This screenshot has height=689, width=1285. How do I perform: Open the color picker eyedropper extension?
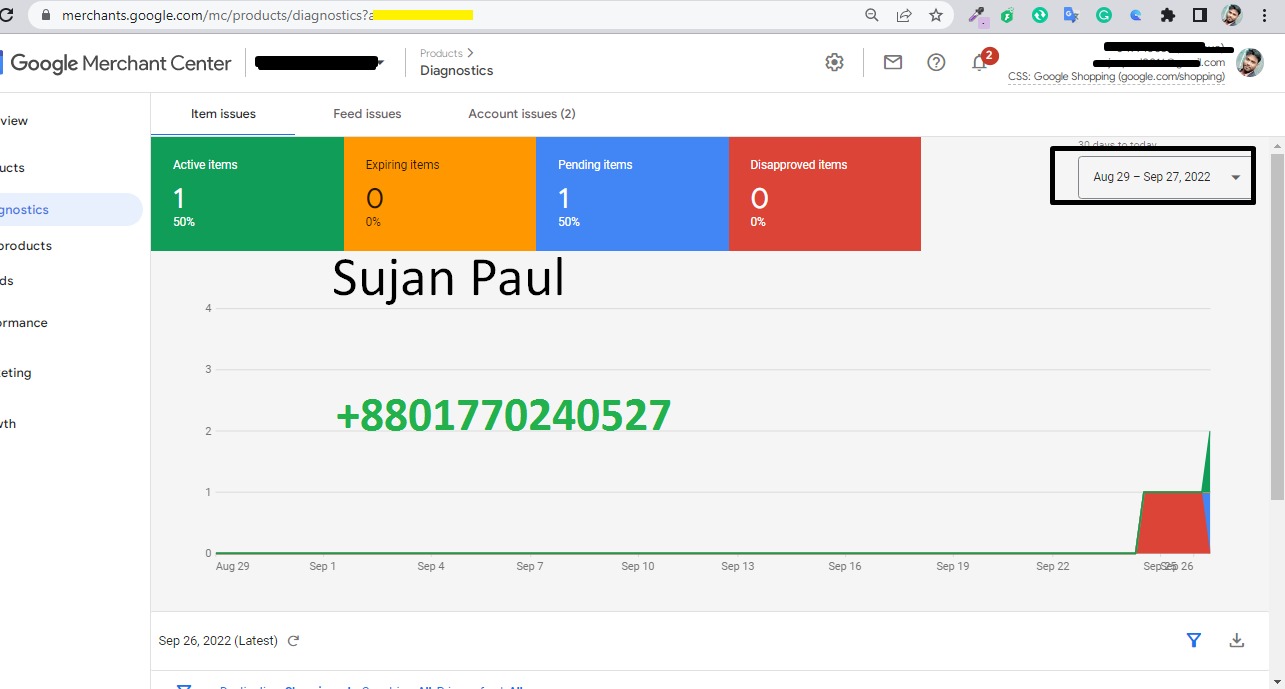978,15
